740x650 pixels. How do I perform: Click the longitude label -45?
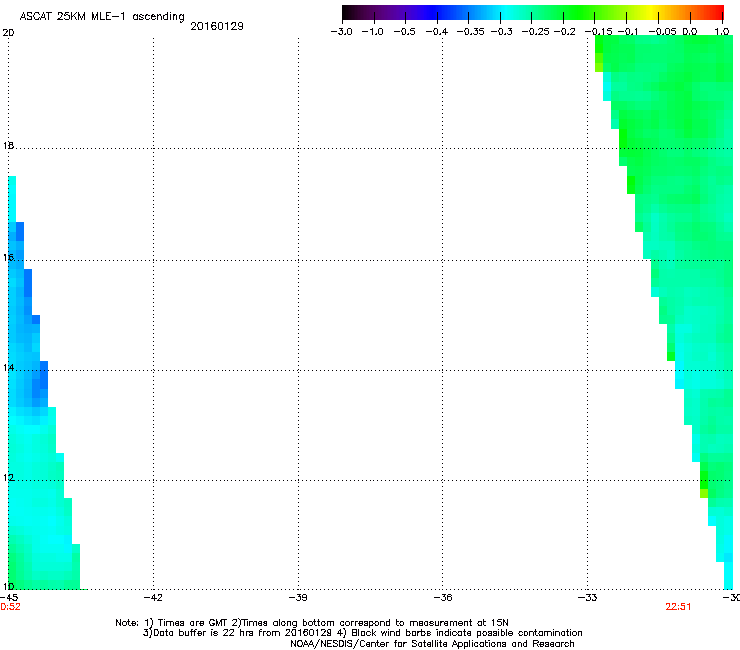tap(8, 598)
